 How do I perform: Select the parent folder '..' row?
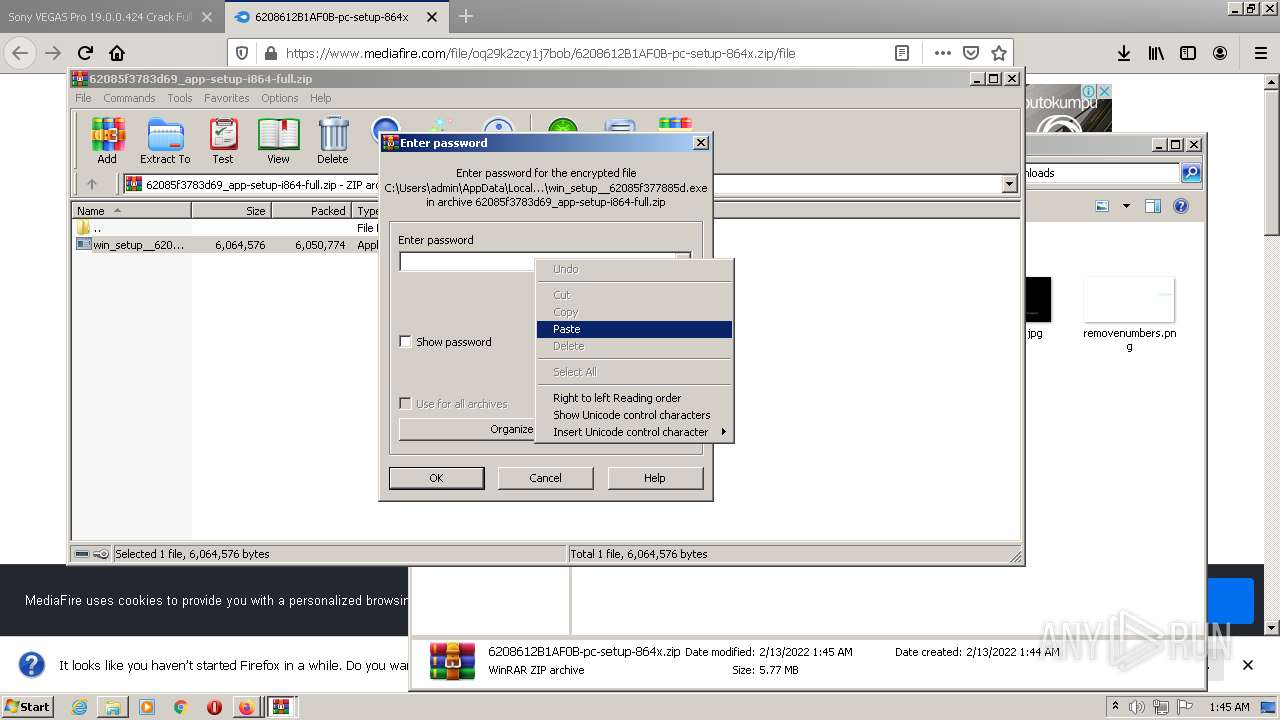225,228
